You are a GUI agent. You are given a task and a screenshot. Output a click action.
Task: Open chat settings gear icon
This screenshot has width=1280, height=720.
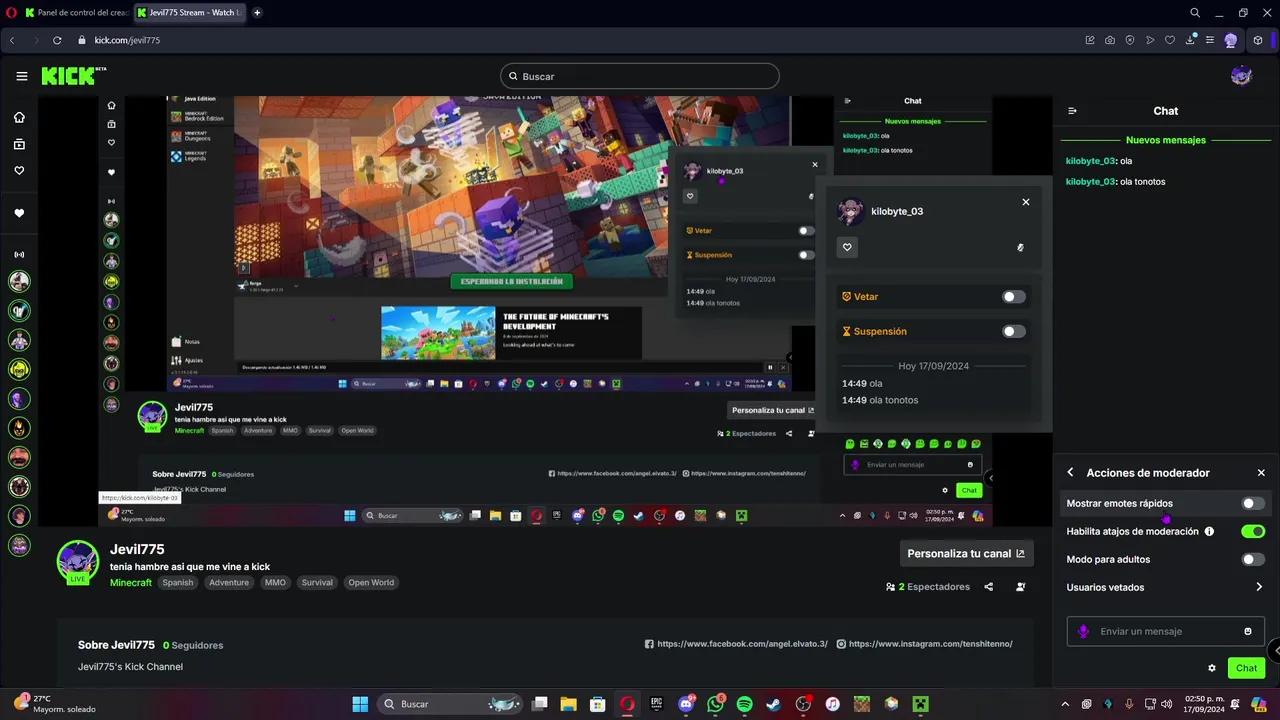click(1212, 668)
